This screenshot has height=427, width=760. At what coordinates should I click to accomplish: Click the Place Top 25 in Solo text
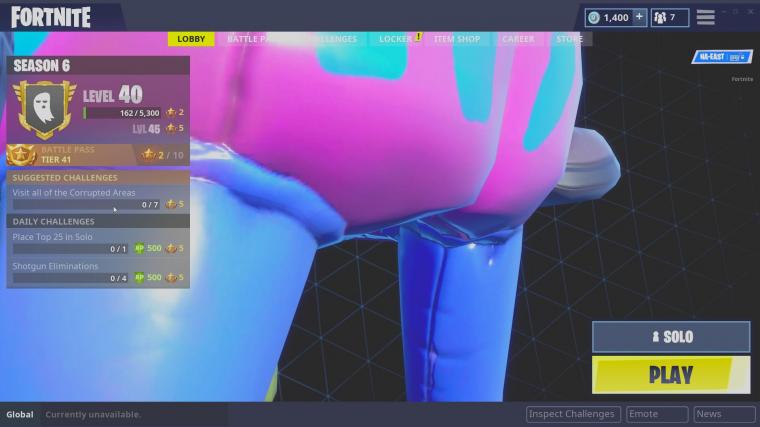click(52, 237)
